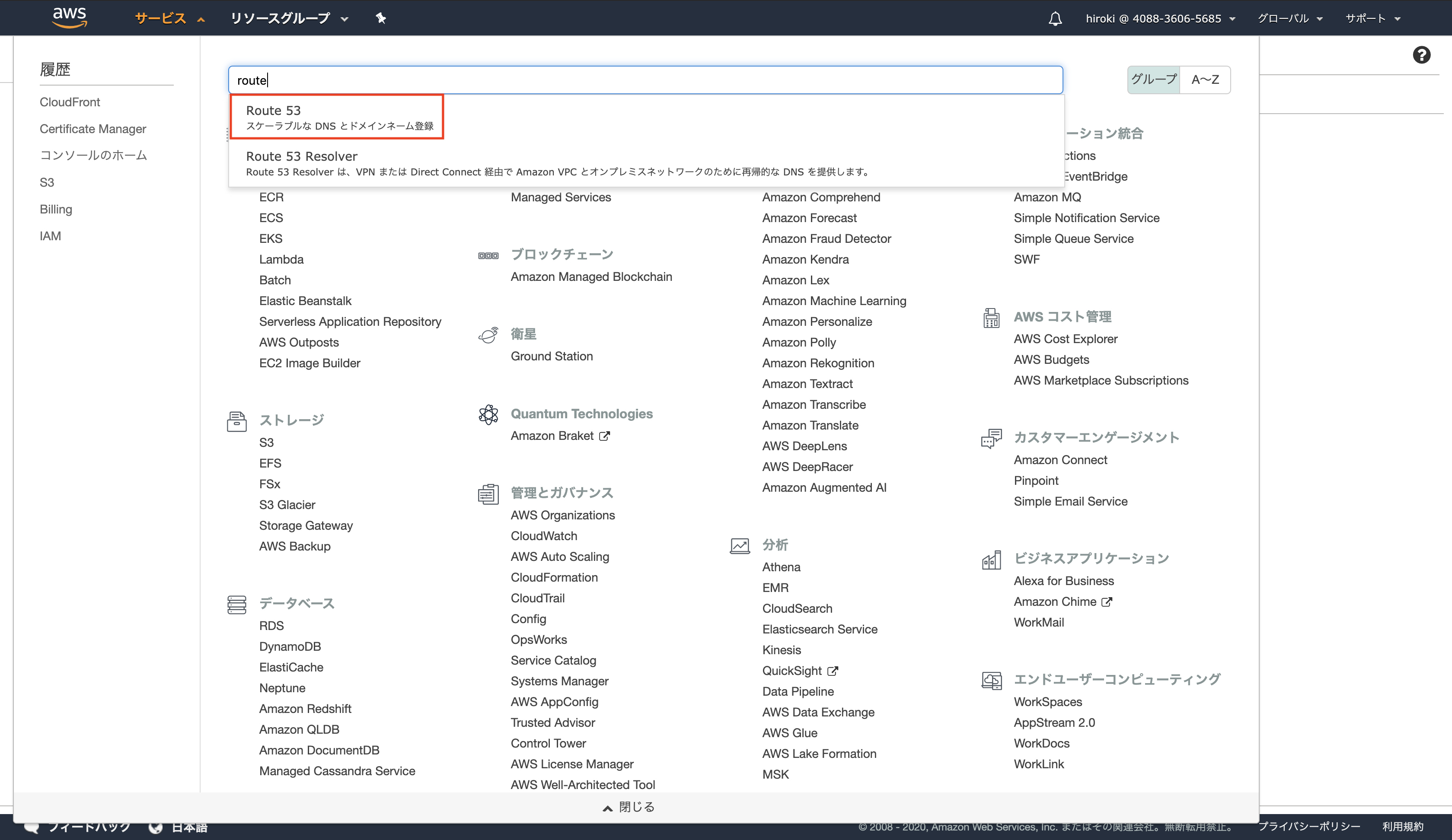The image size is (1452, 840).
Task: Click the services search input field
Action: (x=645, y=80)
